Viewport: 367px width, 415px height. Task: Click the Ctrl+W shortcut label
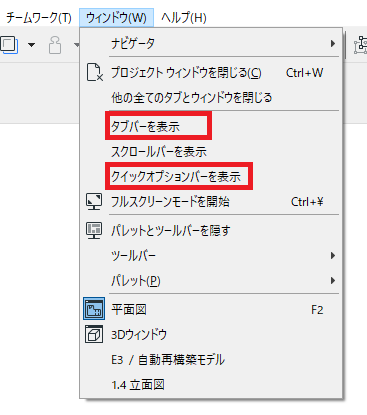coord(305,73)
